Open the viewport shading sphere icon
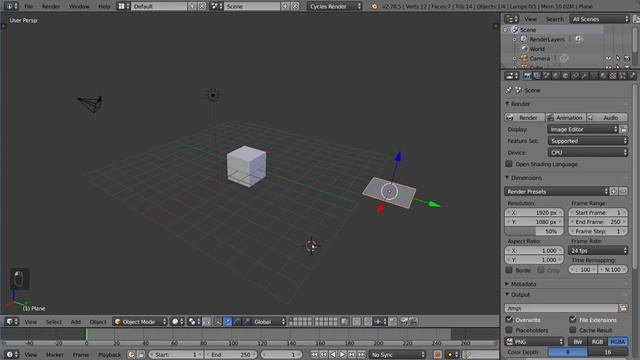Screen dimensions: 640x360 click(177, 322)
